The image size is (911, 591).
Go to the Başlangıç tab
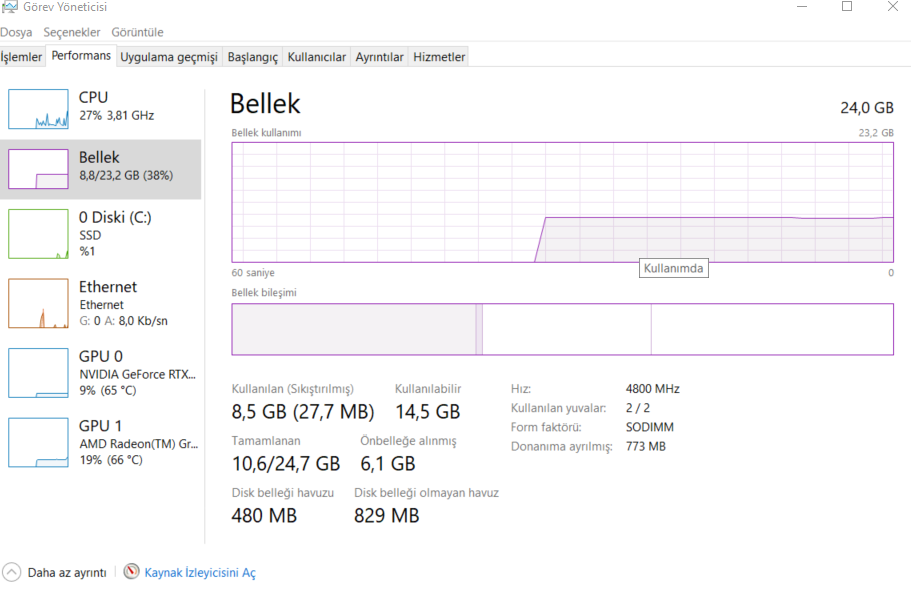[x=252, y=57]
